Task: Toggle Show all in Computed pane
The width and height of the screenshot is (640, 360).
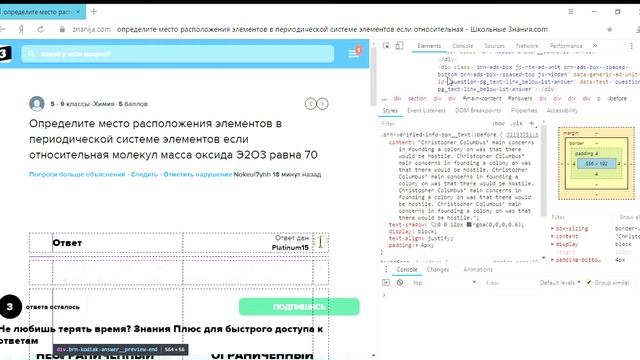Action: pos(629,217)
